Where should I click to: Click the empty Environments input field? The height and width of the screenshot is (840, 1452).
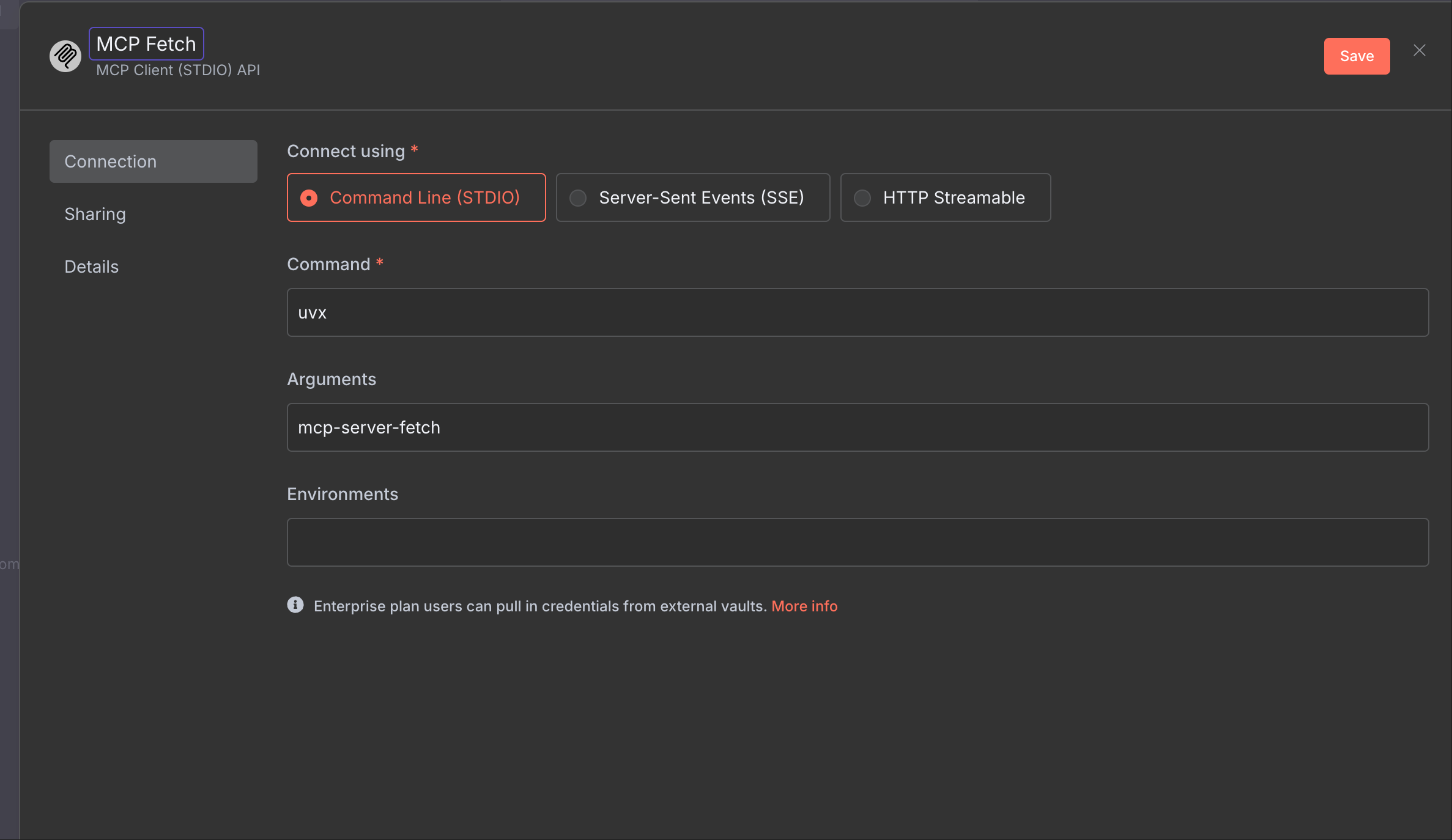857,542
